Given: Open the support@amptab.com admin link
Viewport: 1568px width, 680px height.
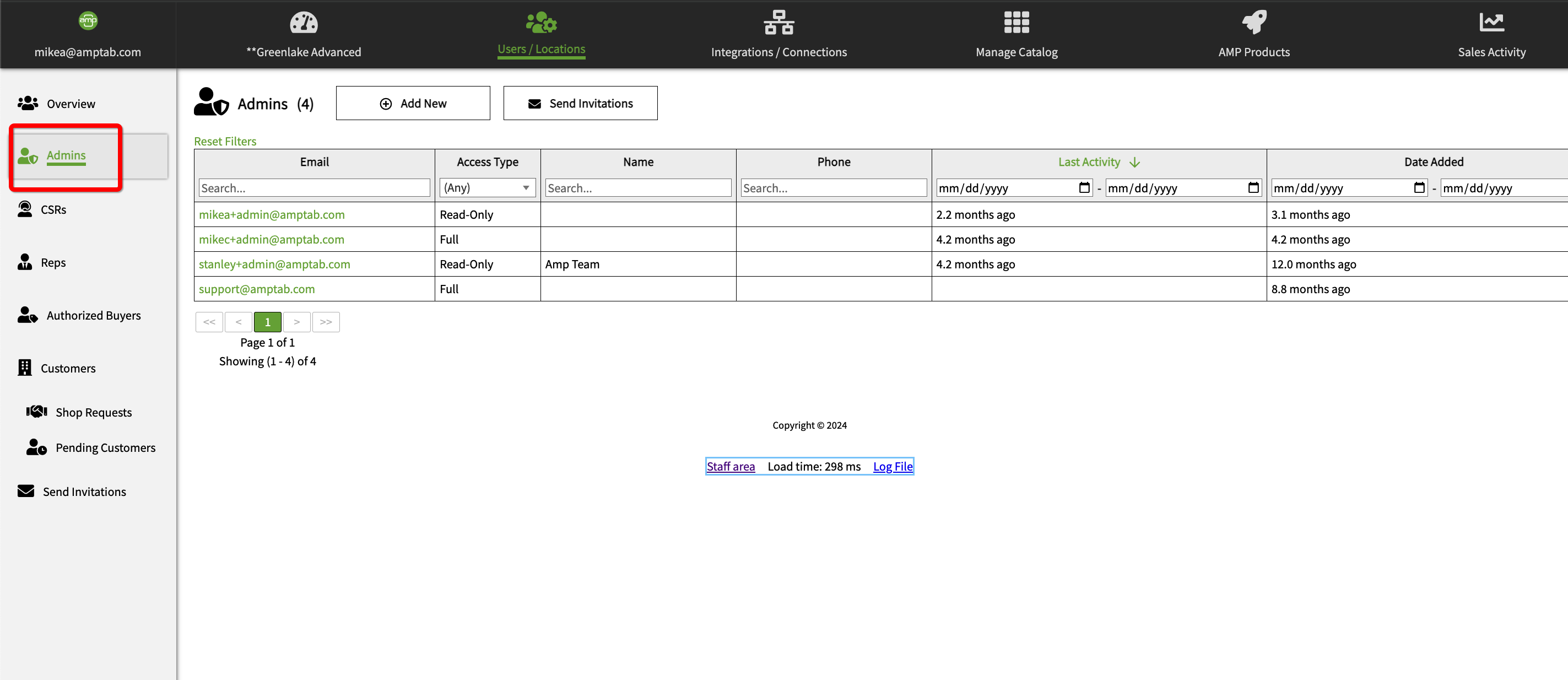Looking at the screenshot, I should [256, 289].
